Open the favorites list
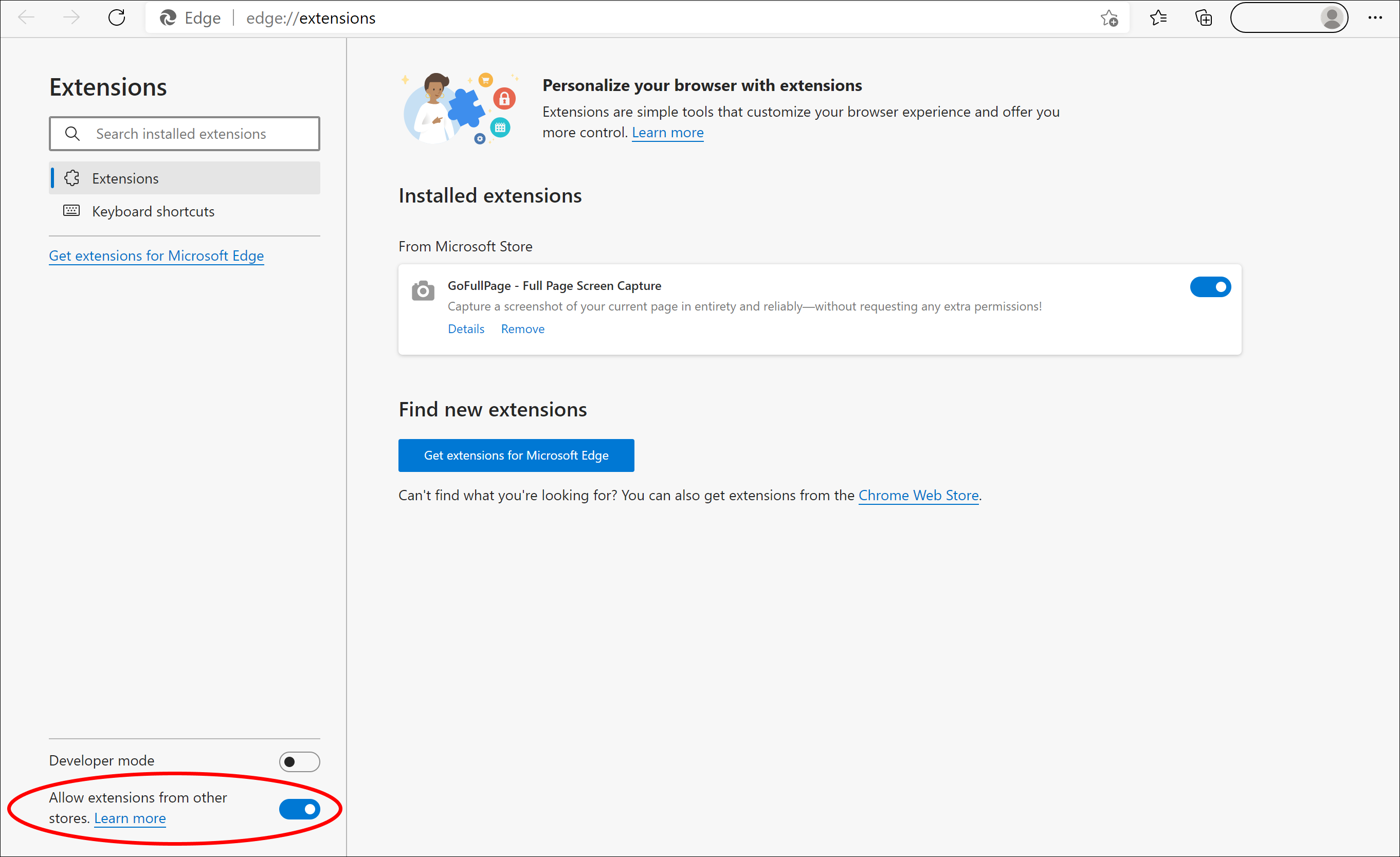Image resolution: width=1400 pixels, height=857 pixels. pyautogui.click(x=1159, y=17)
